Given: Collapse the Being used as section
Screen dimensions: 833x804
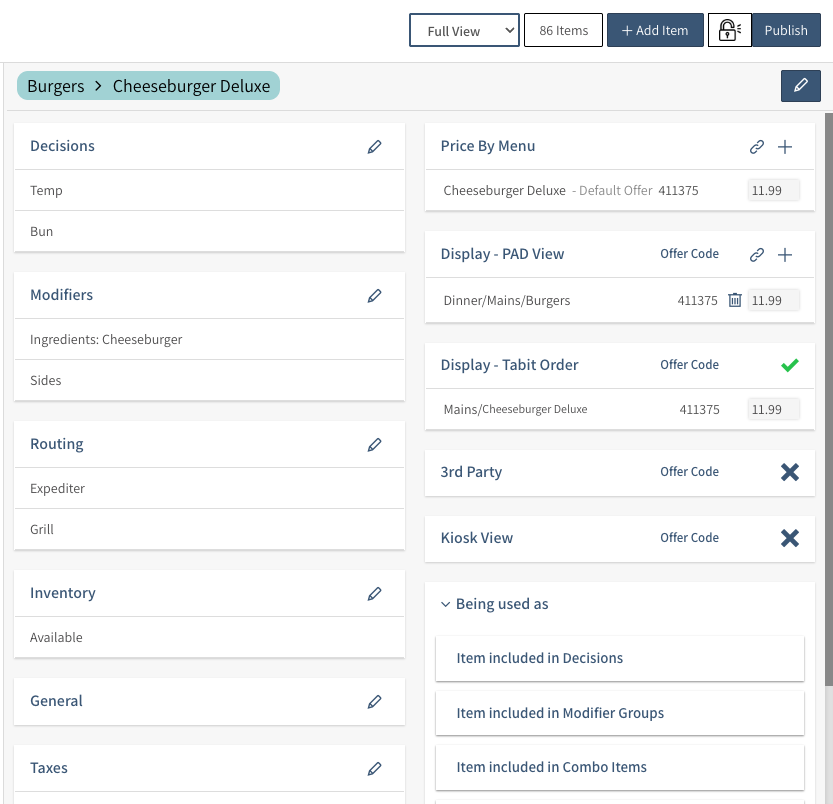Looking at the screenshot, I should click(446, 605).
